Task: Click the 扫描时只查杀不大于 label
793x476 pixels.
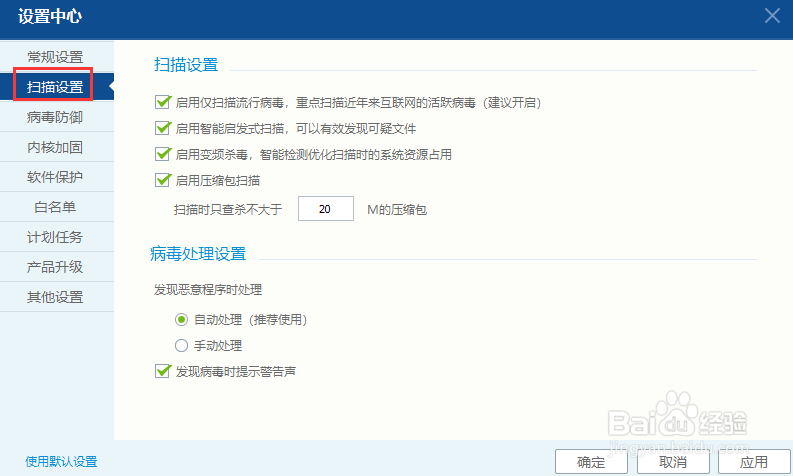Action: point(228,209)
